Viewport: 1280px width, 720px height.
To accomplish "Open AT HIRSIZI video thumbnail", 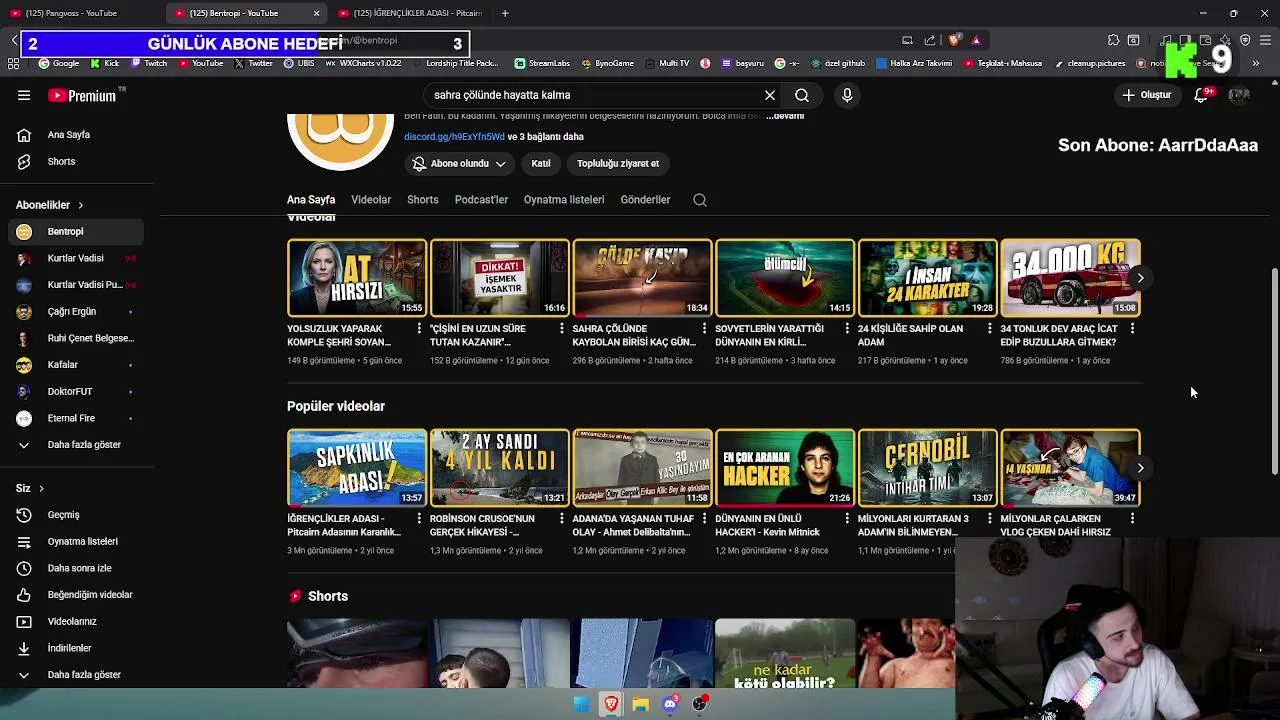I will (357, 278).
